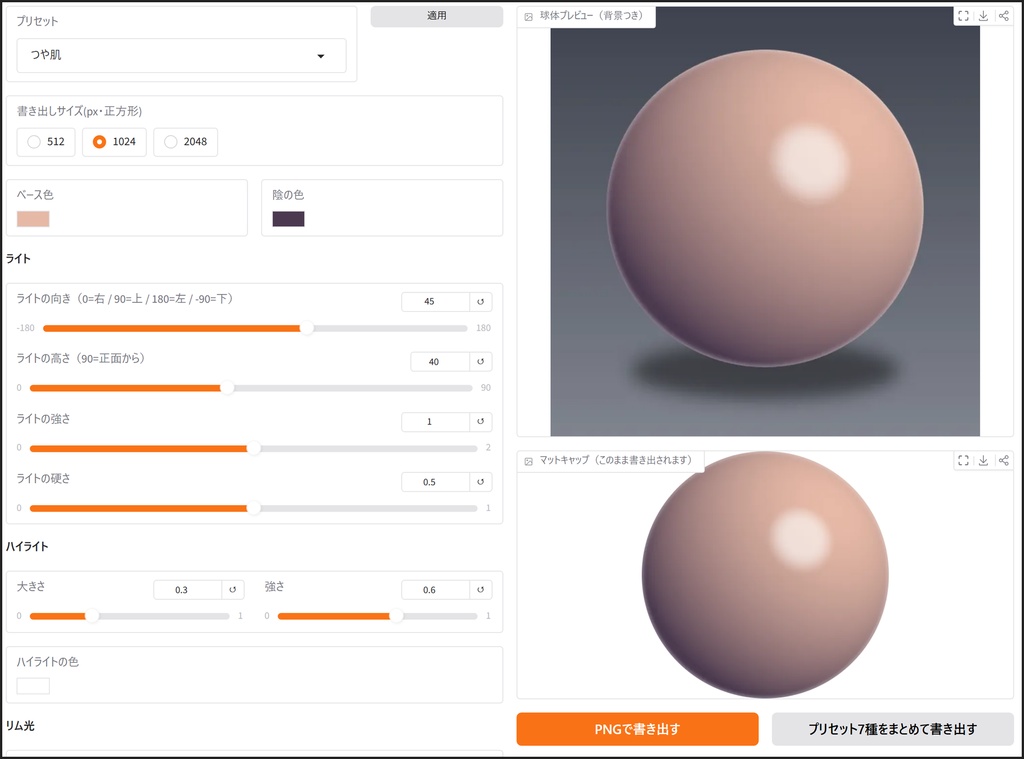Image resolution: width=1024 pixels, height=759 pixels.
Task: Focus the ライトの硬さ number field
Action: click(x=436, y=482)
